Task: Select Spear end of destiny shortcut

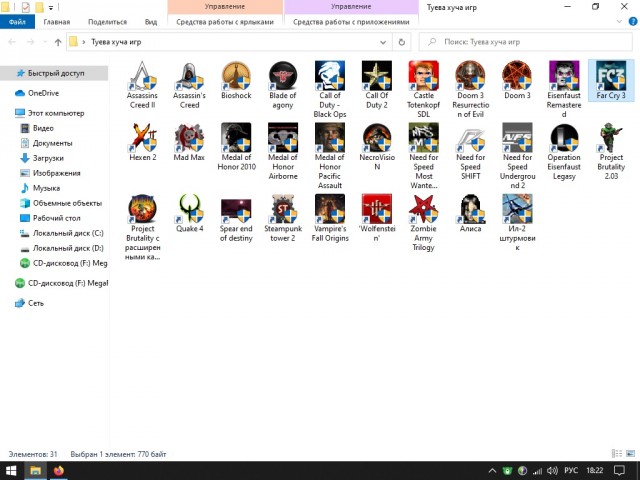Action: point(236,218)
